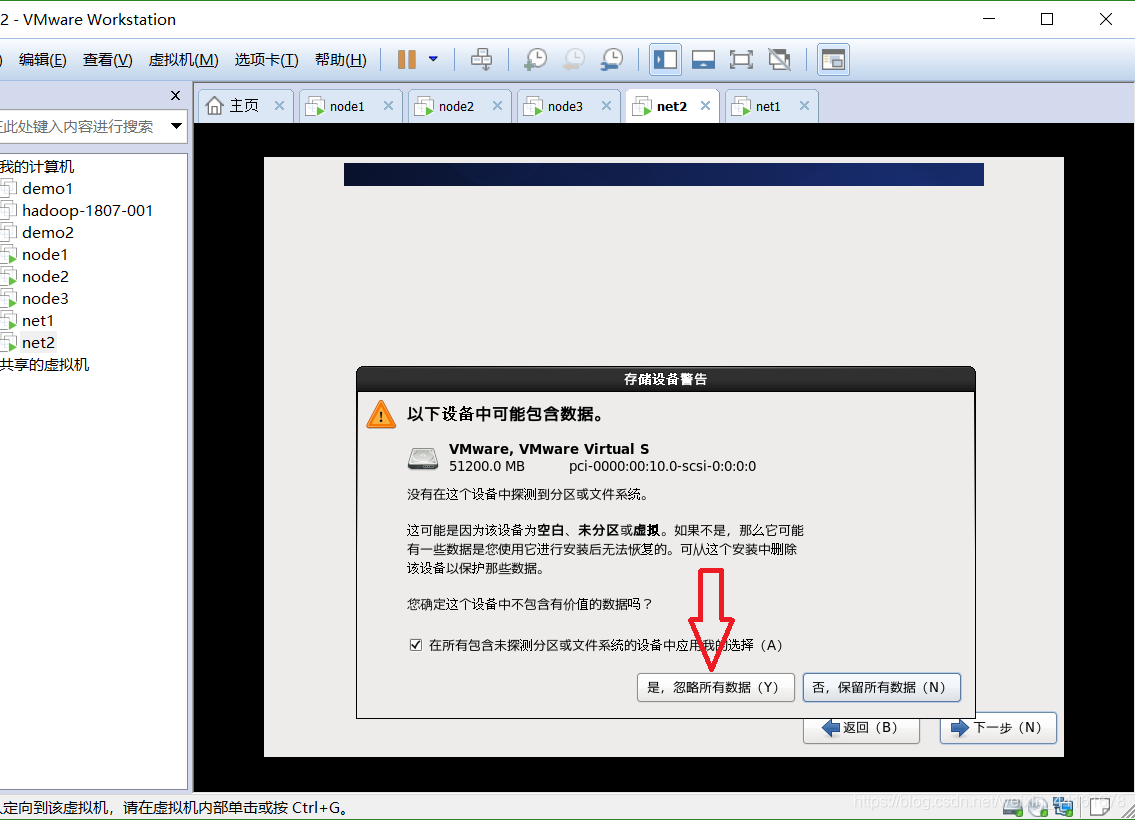Select node3 in the library tree
Viewport: 1135px width, 820px height.
tap(45, 299)
